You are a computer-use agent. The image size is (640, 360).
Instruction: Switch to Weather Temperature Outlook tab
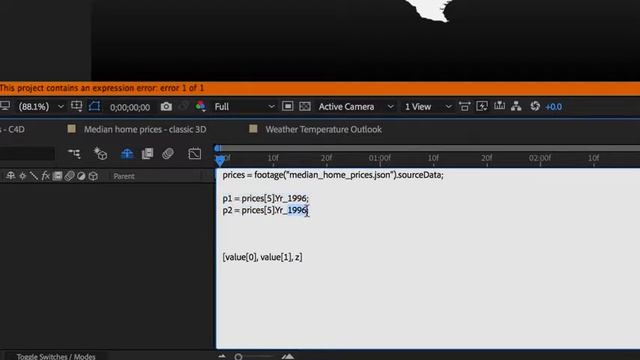pyautogui.click(x=324, y=129)
